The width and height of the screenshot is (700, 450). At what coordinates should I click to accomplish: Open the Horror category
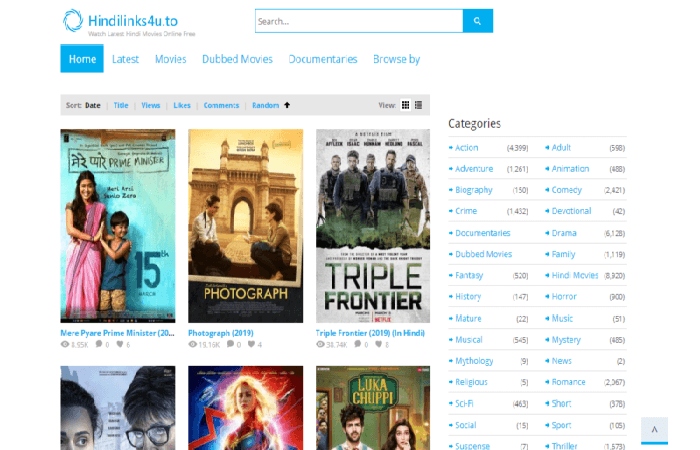pyautogui.click(x=564, y=296)
